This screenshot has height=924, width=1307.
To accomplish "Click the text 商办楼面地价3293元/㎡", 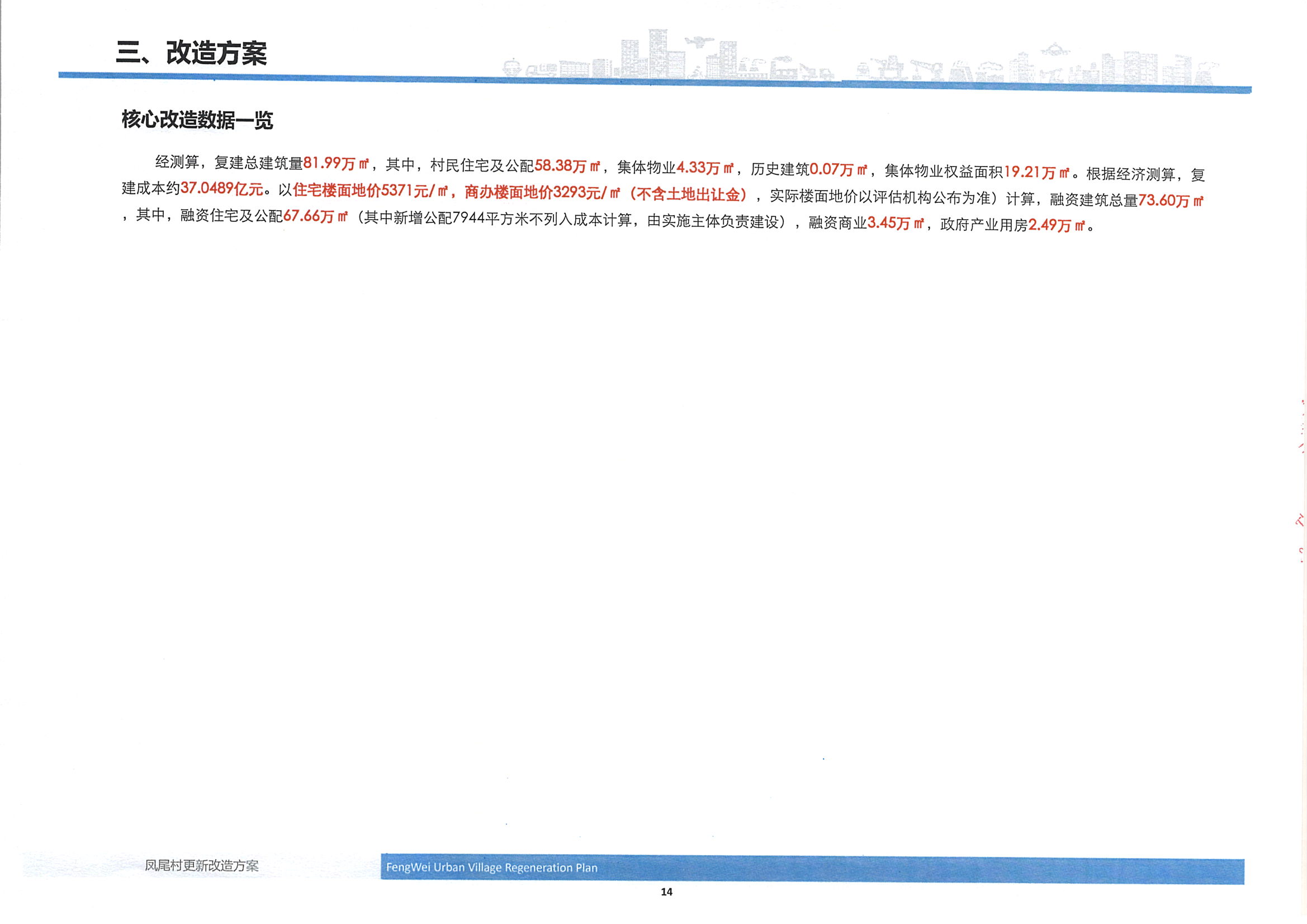I will click(x=542, y=192).
